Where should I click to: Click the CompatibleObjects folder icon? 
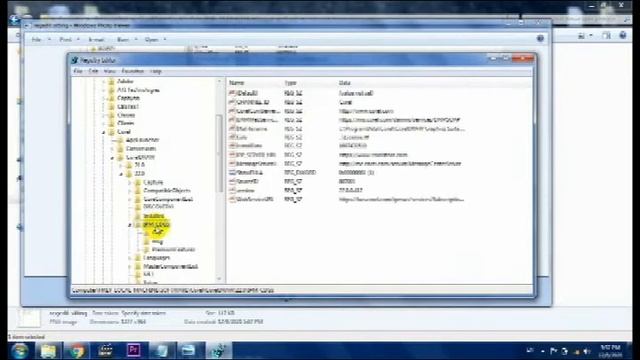click(x=138, y=191)
